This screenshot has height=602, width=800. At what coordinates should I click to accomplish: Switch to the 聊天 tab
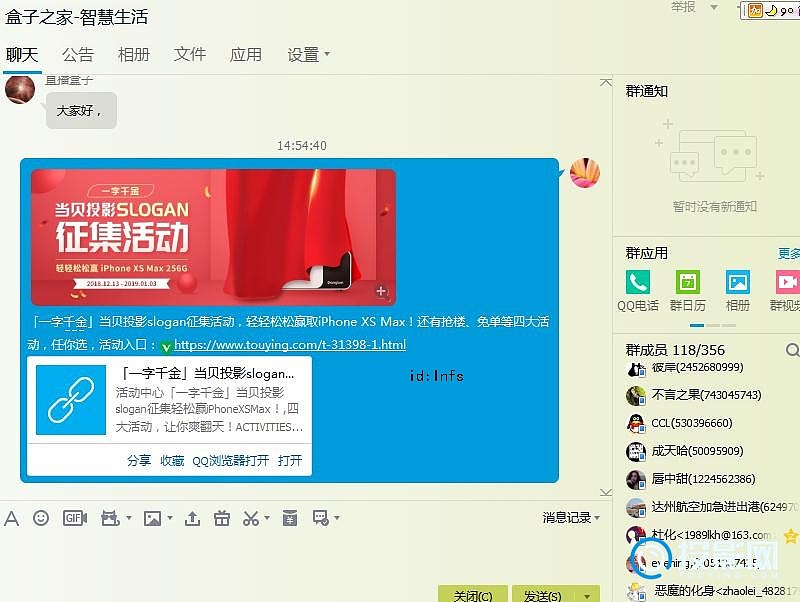click(22, 55)
